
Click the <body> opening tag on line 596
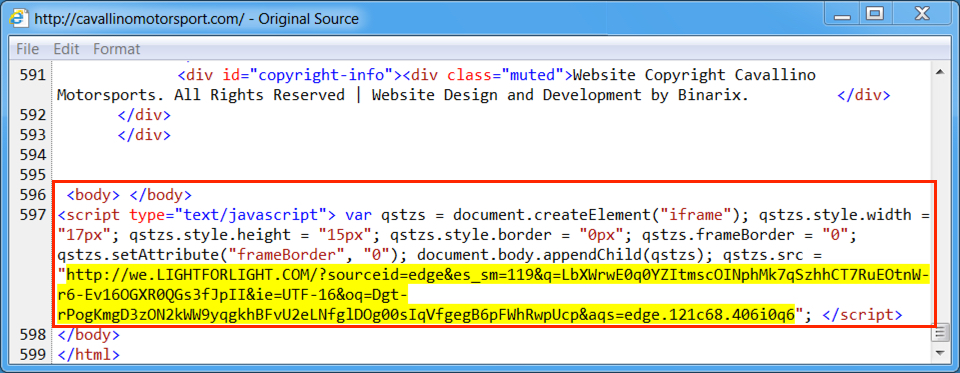[x=92, y=195]
